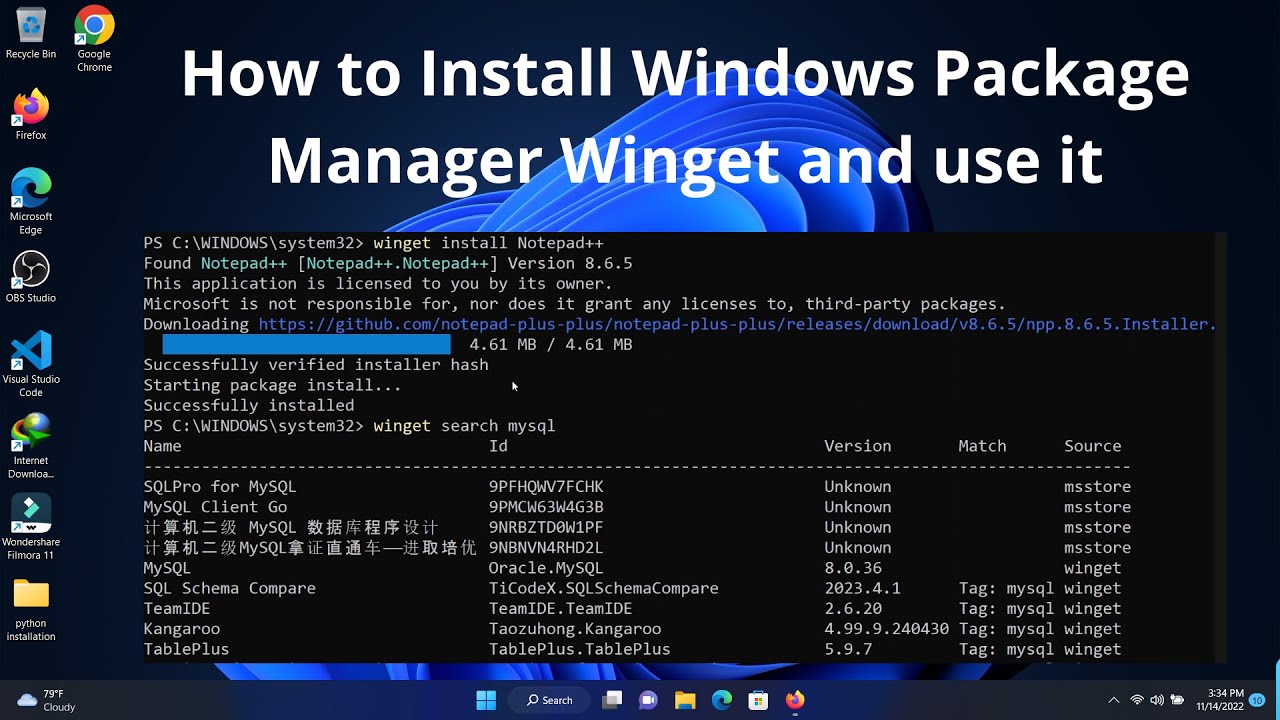Launch OBS Studio from the desktop
Screen dimensions: 1280x720
[x=31, y=277]
